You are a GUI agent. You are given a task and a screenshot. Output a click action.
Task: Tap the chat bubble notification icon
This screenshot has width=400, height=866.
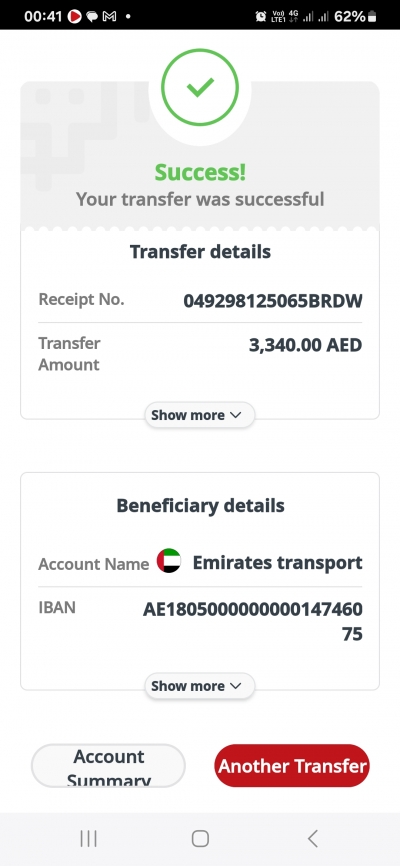pos(92,17)
